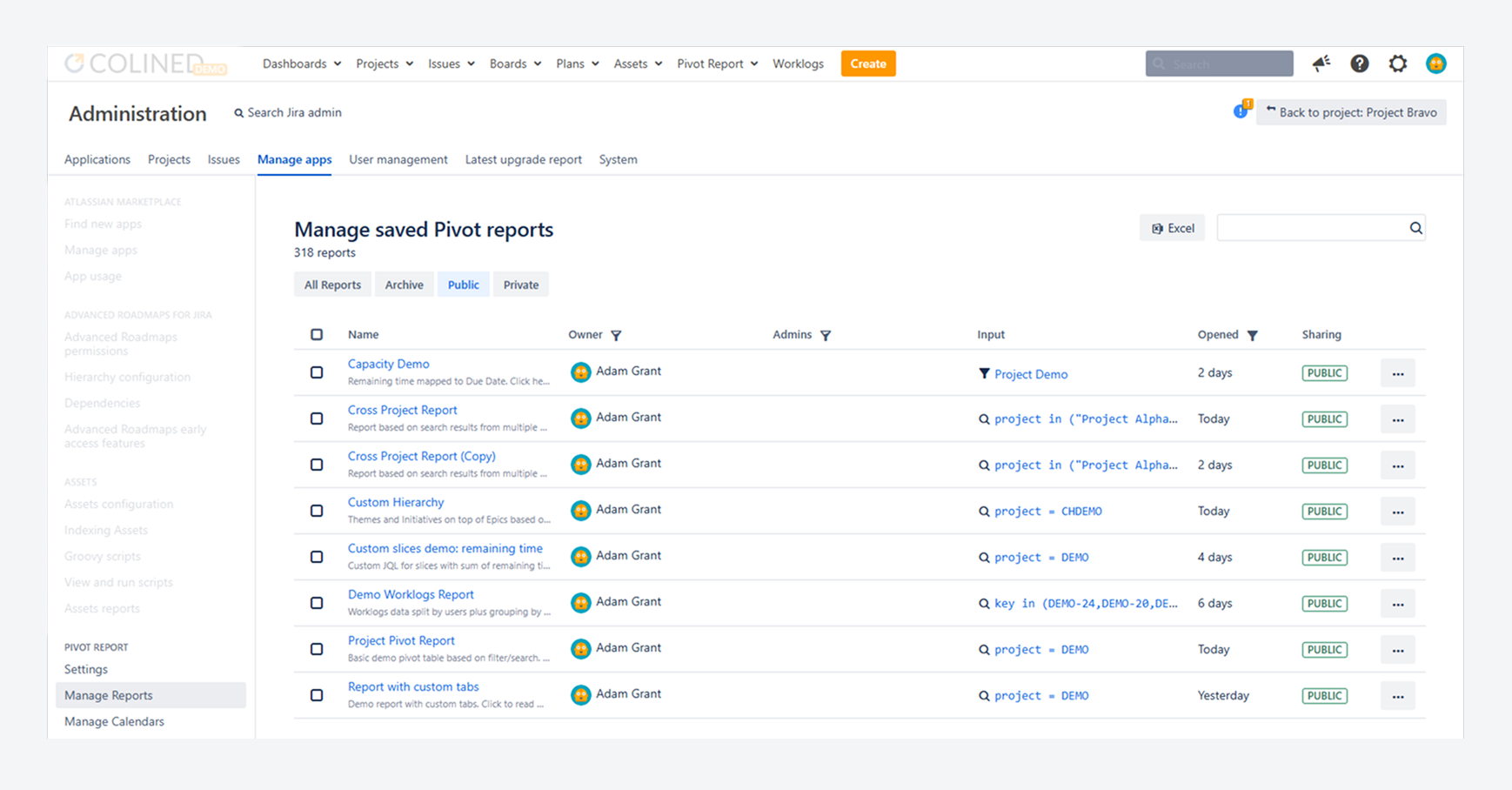Click the PUBLIC badge in Capacity Demo row

coord(1325,373)
